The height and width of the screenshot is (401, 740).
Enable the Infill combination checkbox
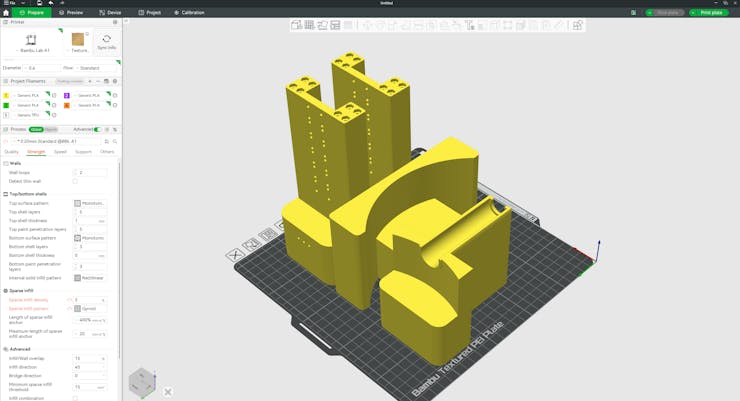click(75, 398)
